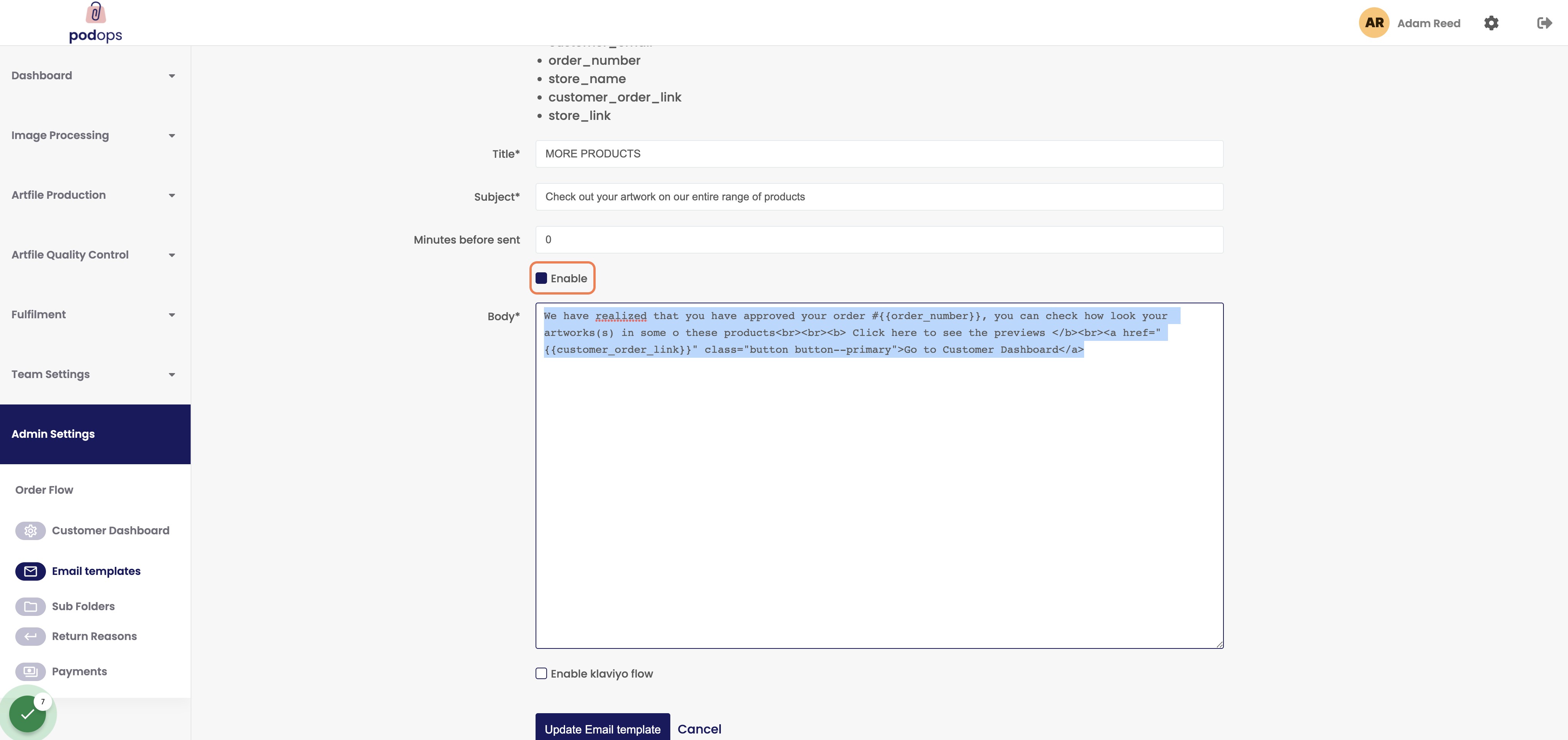
Task: Click the Minutes before sent field
Action: [879, 240]
